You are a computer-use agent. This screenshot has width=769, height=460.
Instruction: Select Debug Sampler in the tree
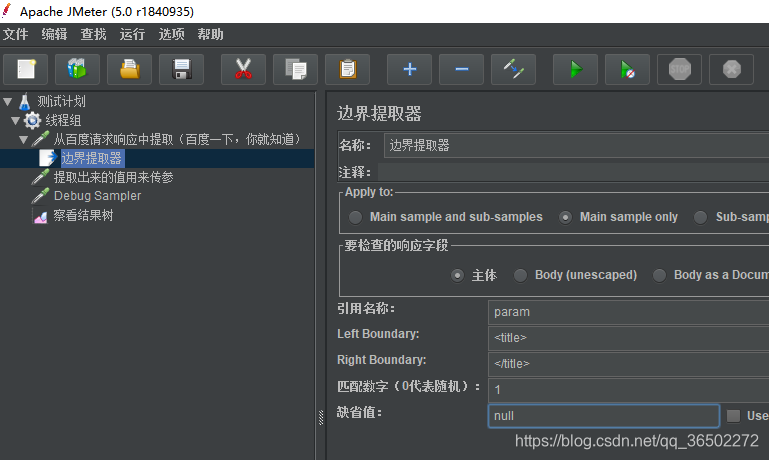coord(97,196)
